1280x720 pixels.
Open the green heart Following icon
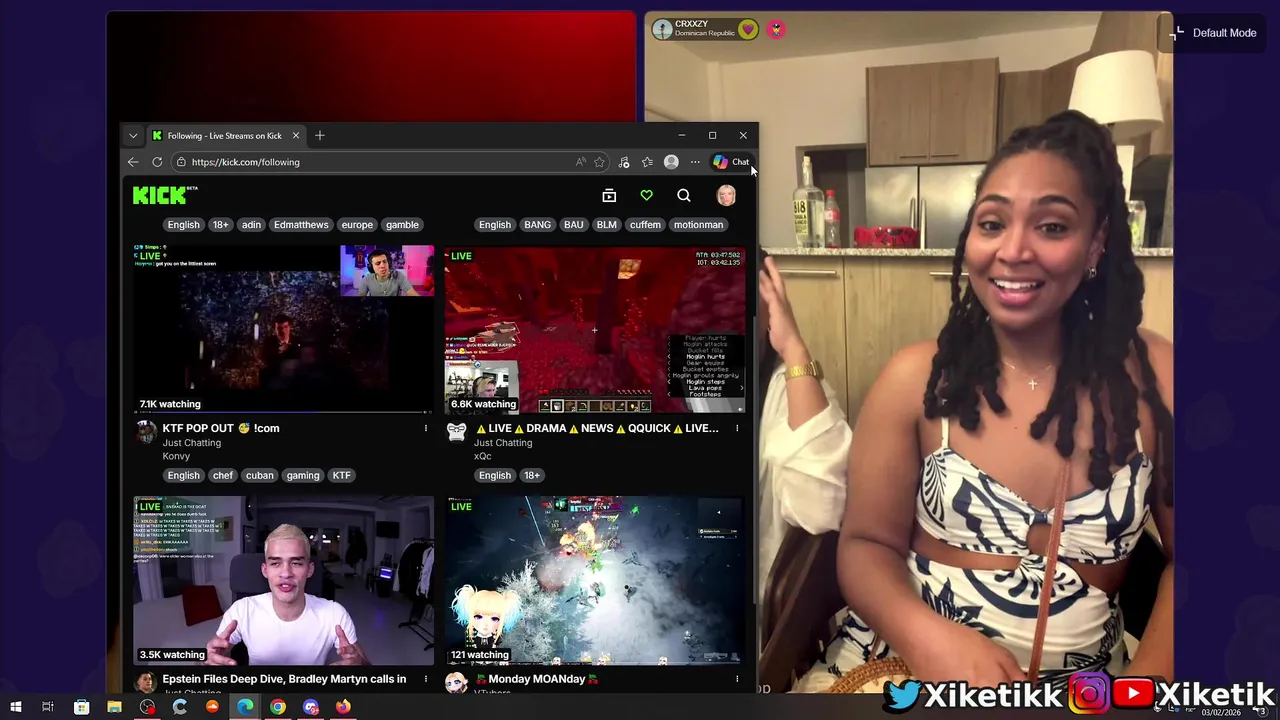tap(646, 196)
